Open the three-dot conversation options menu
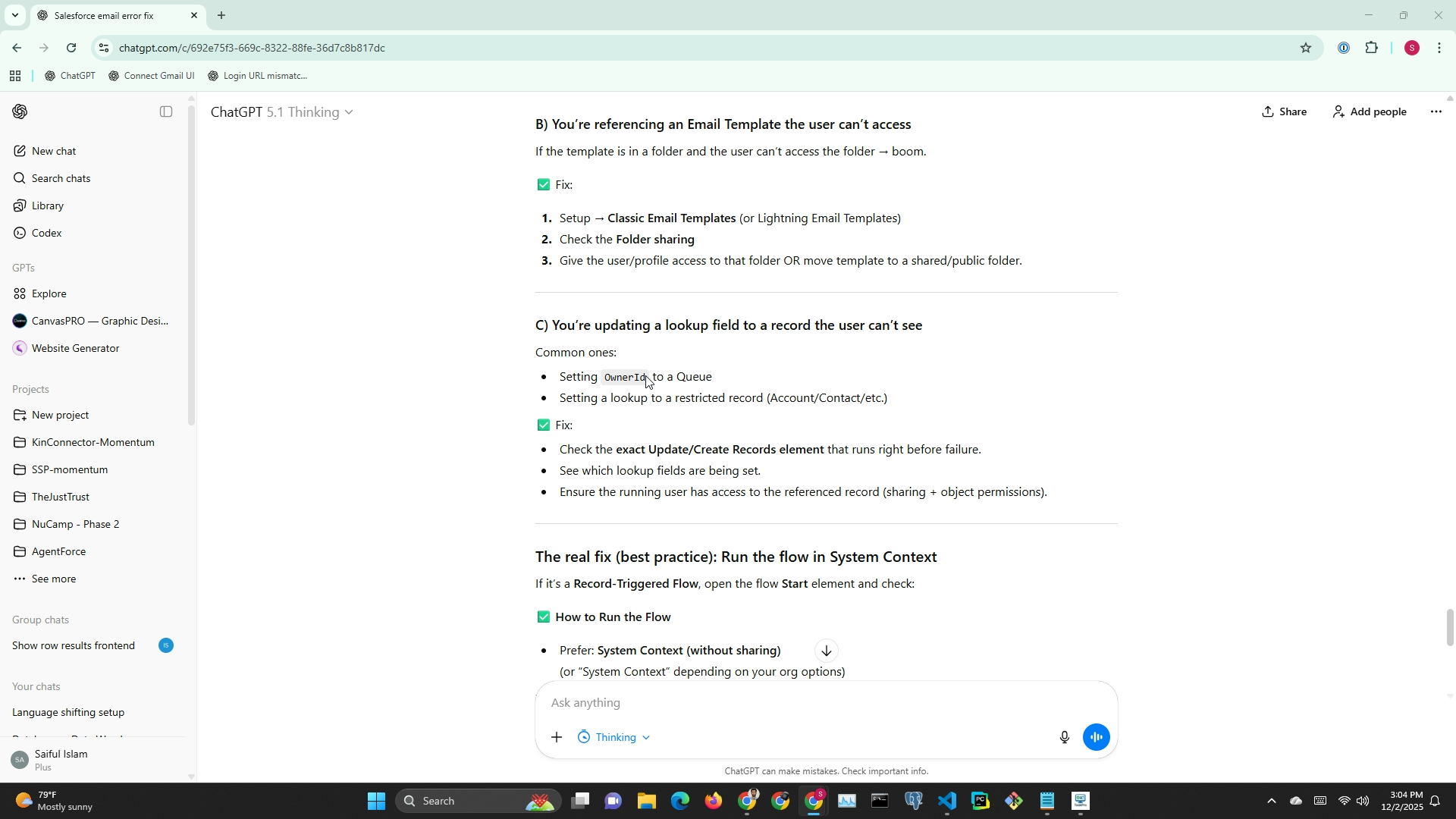 (x=1436, y=112)
